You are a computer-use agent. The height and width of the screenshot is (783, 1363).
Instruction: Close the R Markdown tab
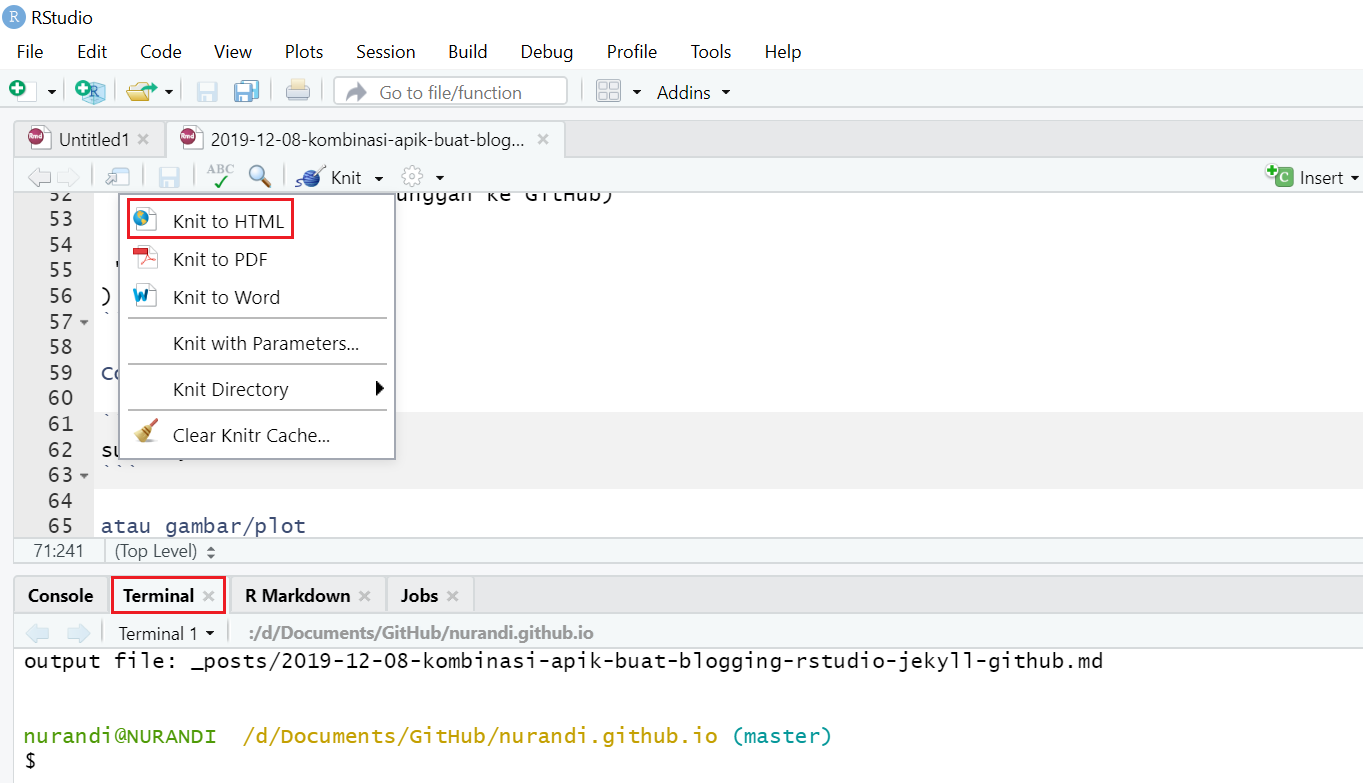364,596
